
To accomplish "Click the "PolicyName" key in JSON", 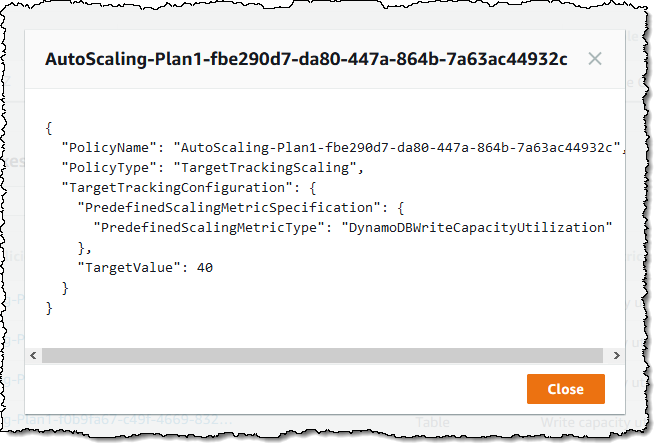I will 105,148.
